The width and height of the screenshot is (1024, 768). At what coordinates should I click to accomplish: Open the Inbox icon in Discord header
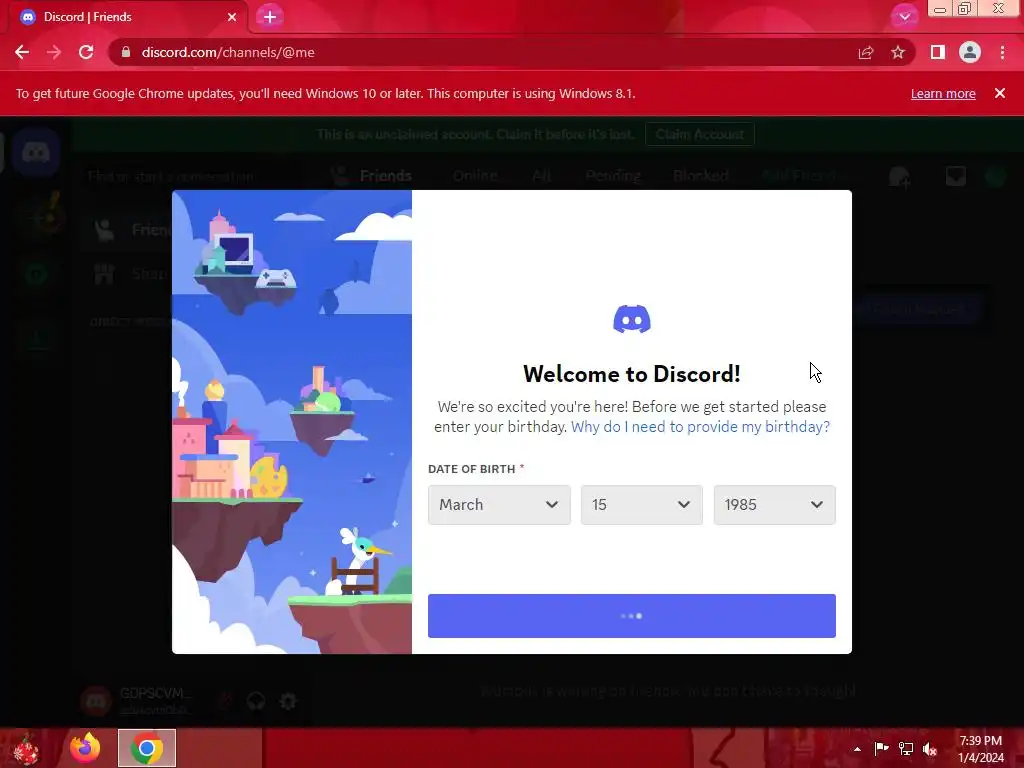pos(955,176)
